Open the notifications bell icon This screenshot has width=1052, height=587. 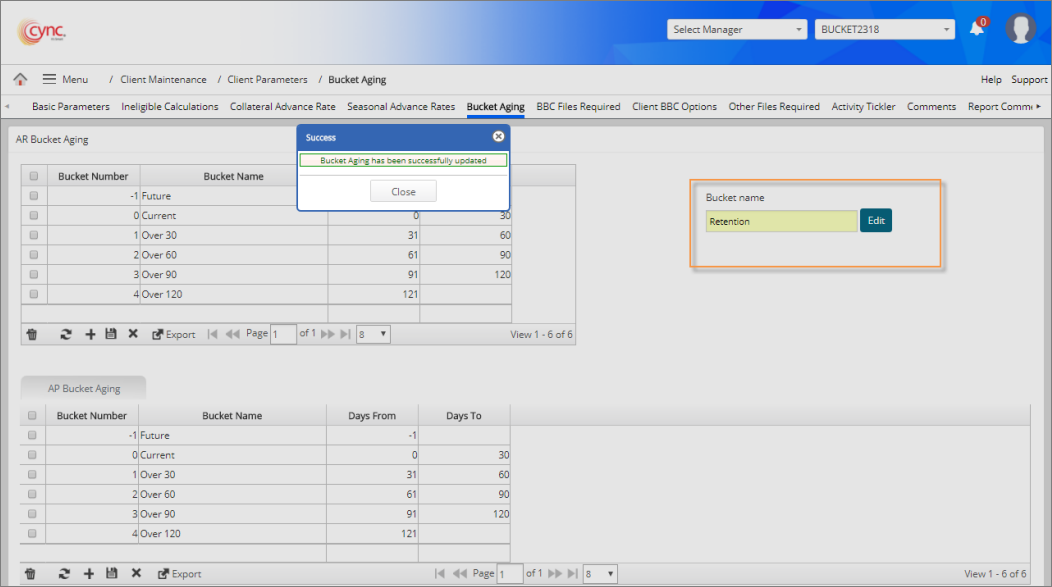pyautogui.click(x=977, y=29)
